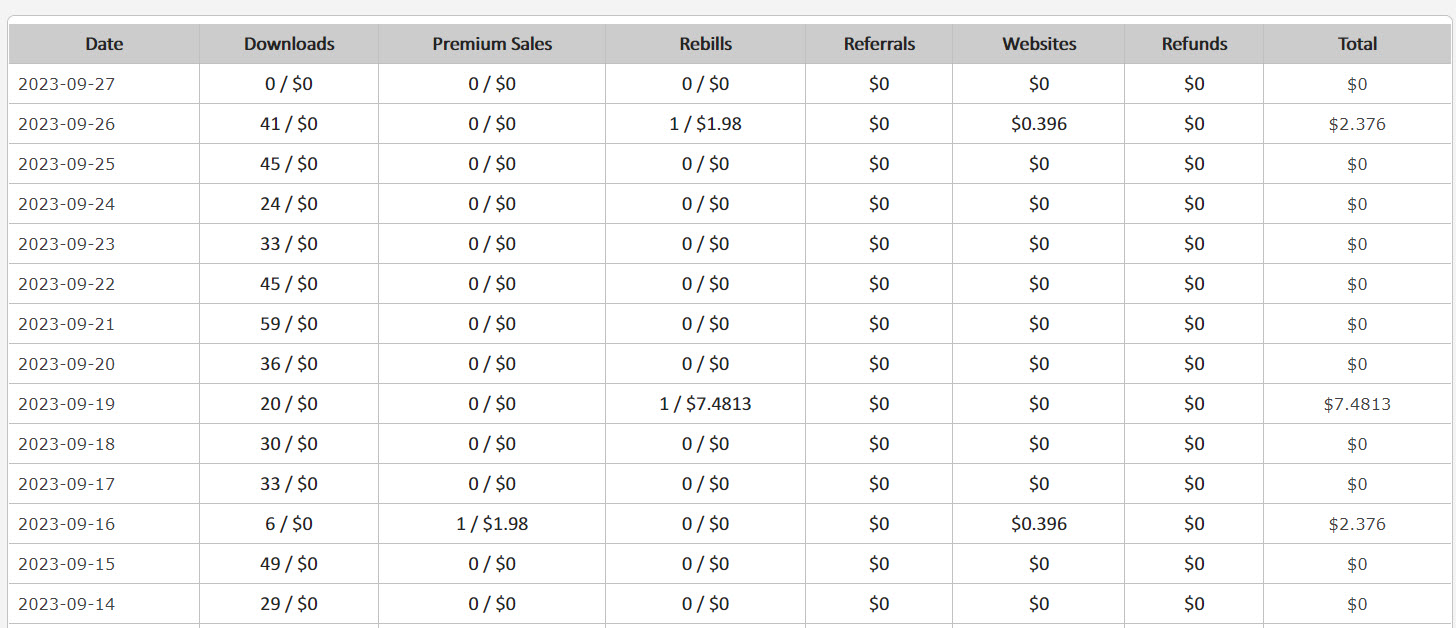Click the $2.376 total for 2023-09-16
This screenshot has width=1456, height=628.
(1357, 524)
